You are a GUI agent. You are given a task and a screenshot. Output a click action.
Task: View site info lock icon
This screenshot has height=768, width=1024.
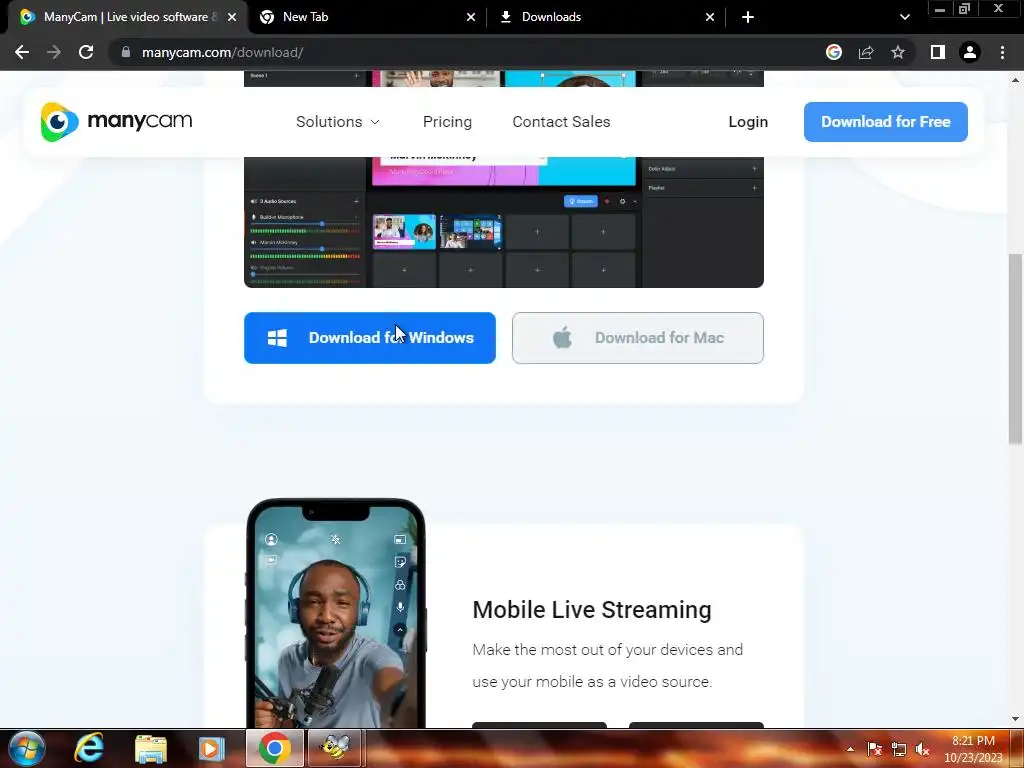126,52
